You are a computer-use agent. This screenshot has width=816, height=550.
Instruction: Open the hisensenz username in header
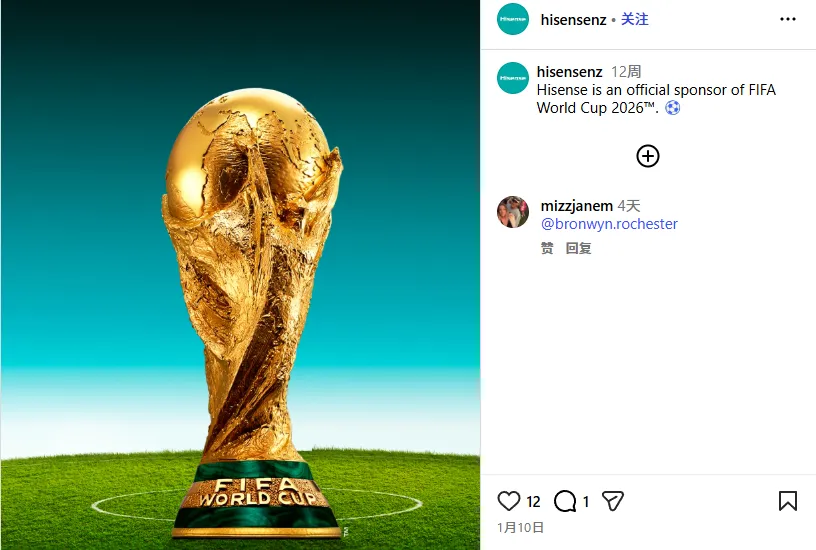[573, 20]
